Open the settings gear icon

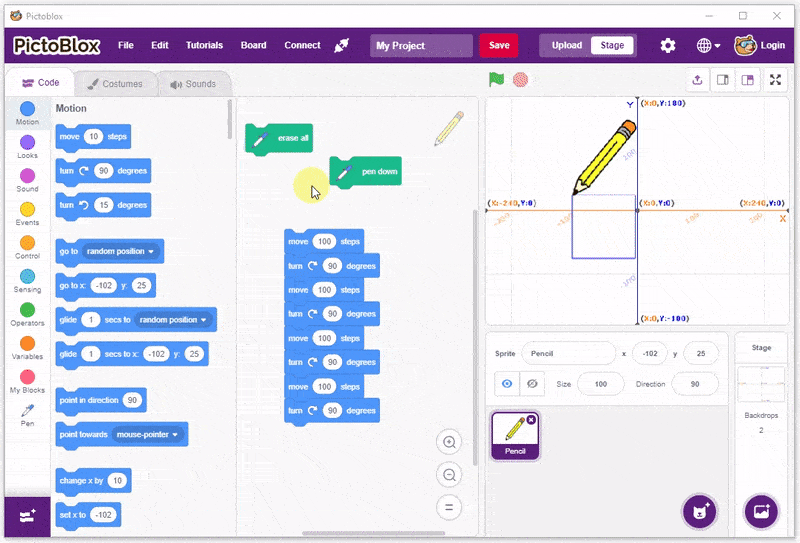click(x=668, y=45)
